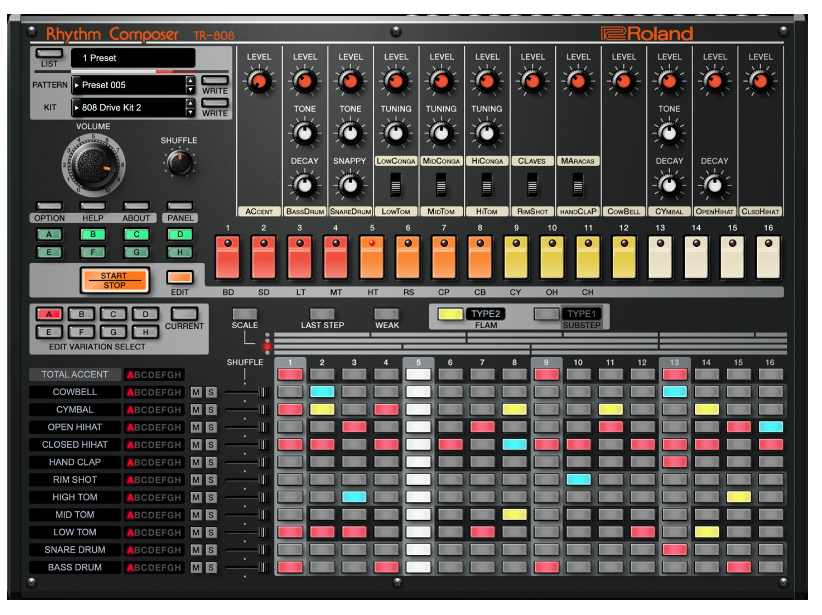Click the OpenHihat DECAY knob
This screenshot has width=822, height=615.
(x=714, y=185)
